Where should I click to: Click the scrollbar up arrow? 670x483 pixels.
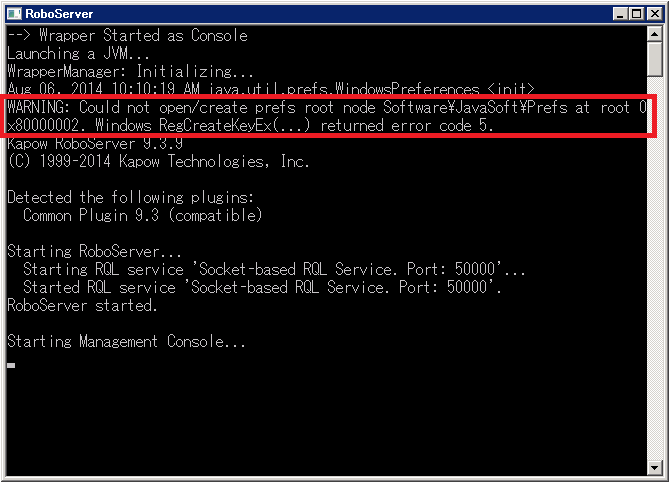[654, 34]
